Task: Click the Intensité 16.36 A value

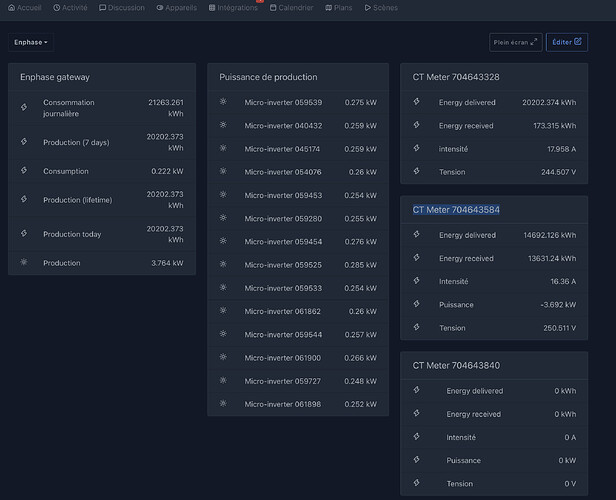Action: click(x=563, y=282)
